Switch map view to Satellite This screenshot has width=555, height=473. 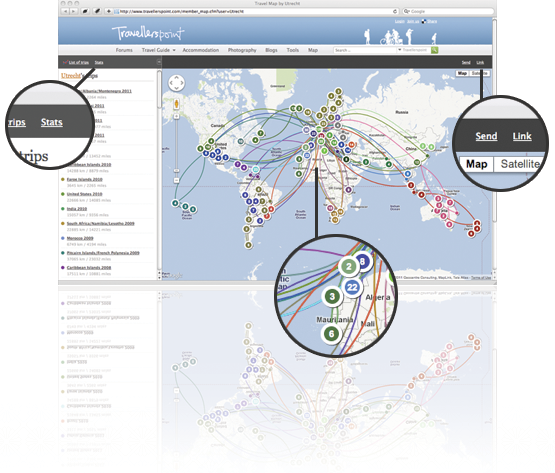tap(479, 73)
